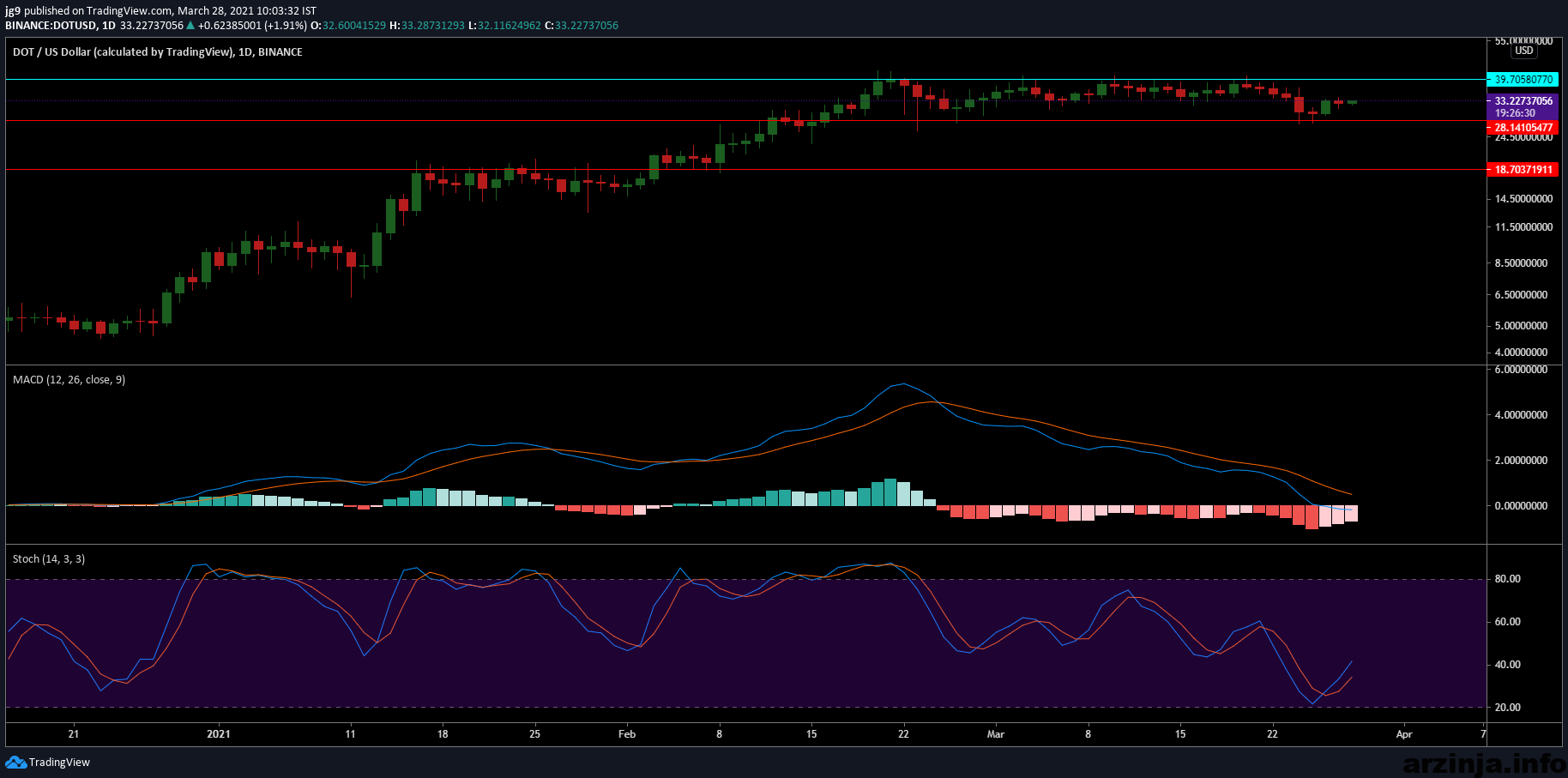Click the Feb marker on time axis
Screen dimensions: 1568x778
coord(627,733)
